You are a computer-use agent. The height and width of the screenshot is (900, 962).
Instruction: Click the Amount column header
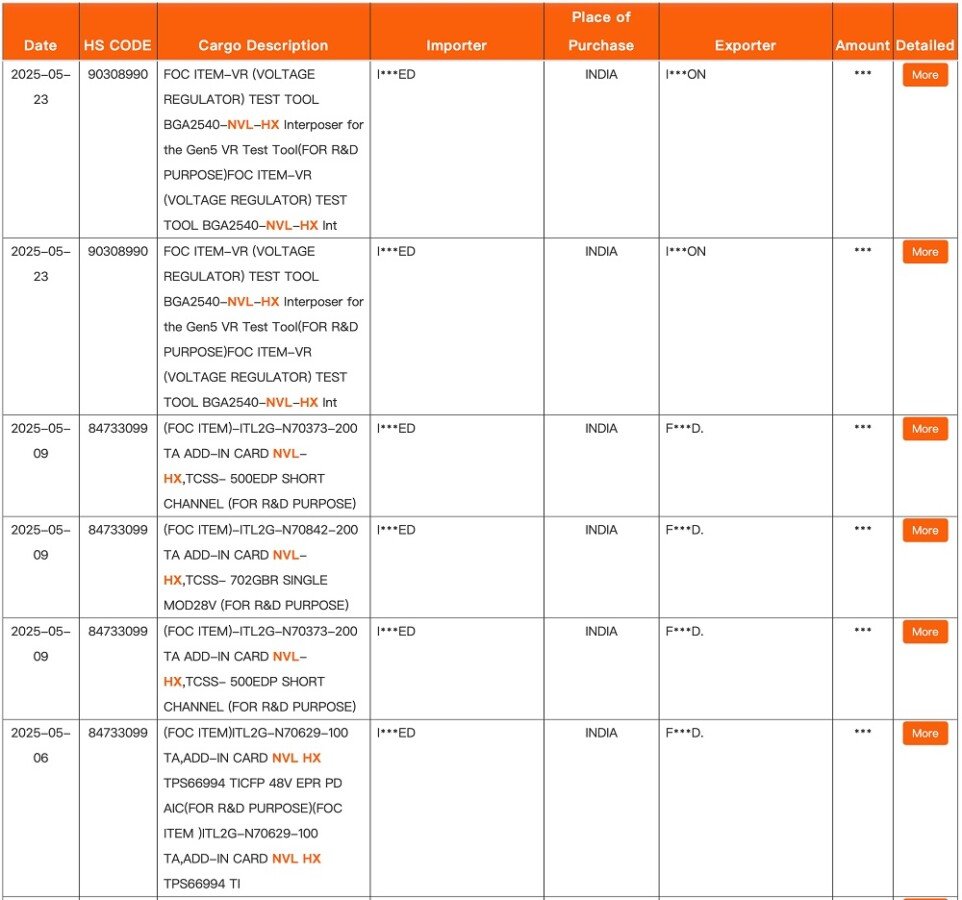pos(862,45)
